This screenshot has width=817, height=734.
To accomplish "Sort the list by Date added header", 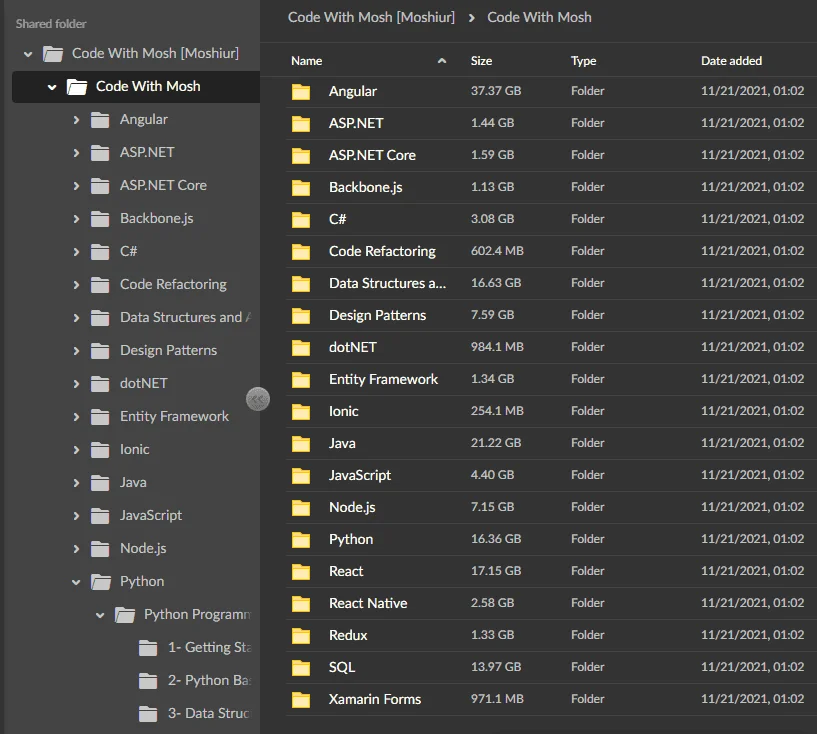I will [731, 61].
